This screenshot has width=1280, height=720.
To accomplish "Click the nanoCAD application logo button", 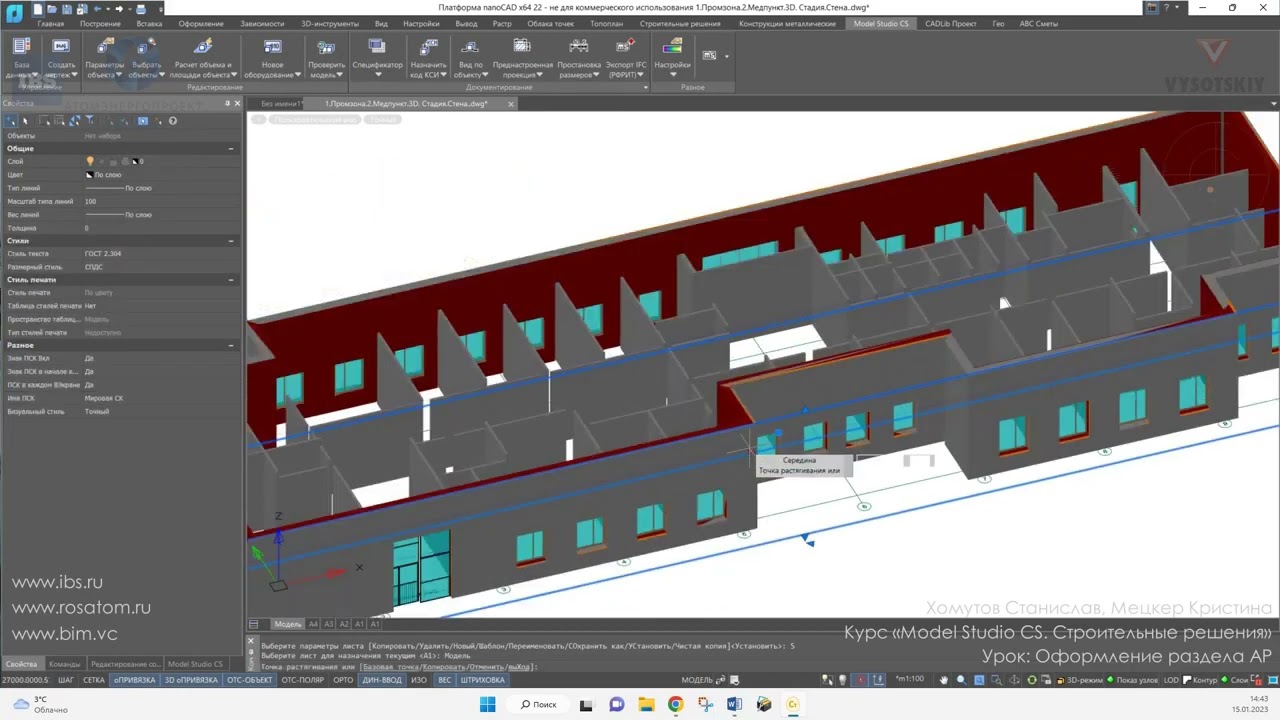I will click(14, 13).
